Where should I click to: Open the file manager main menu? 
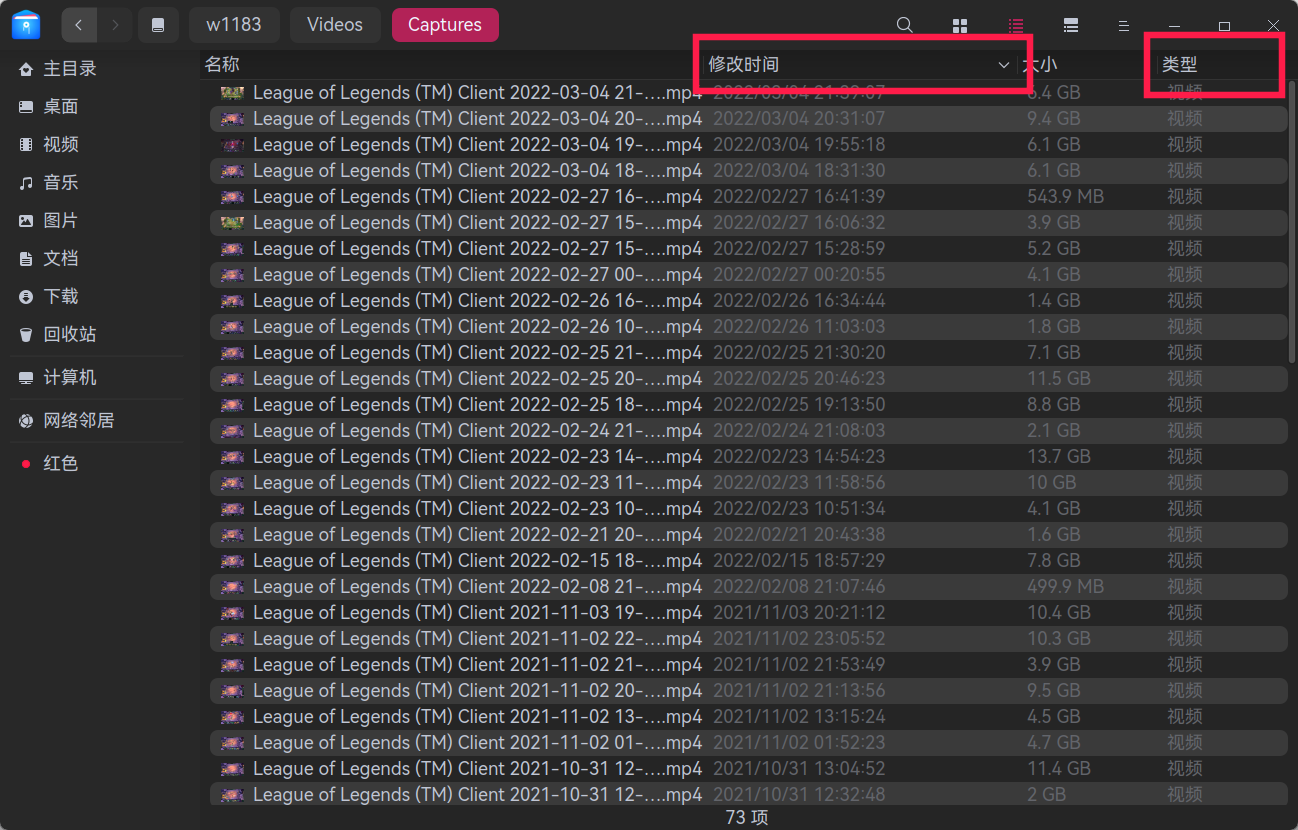[x=1123, y=25]
